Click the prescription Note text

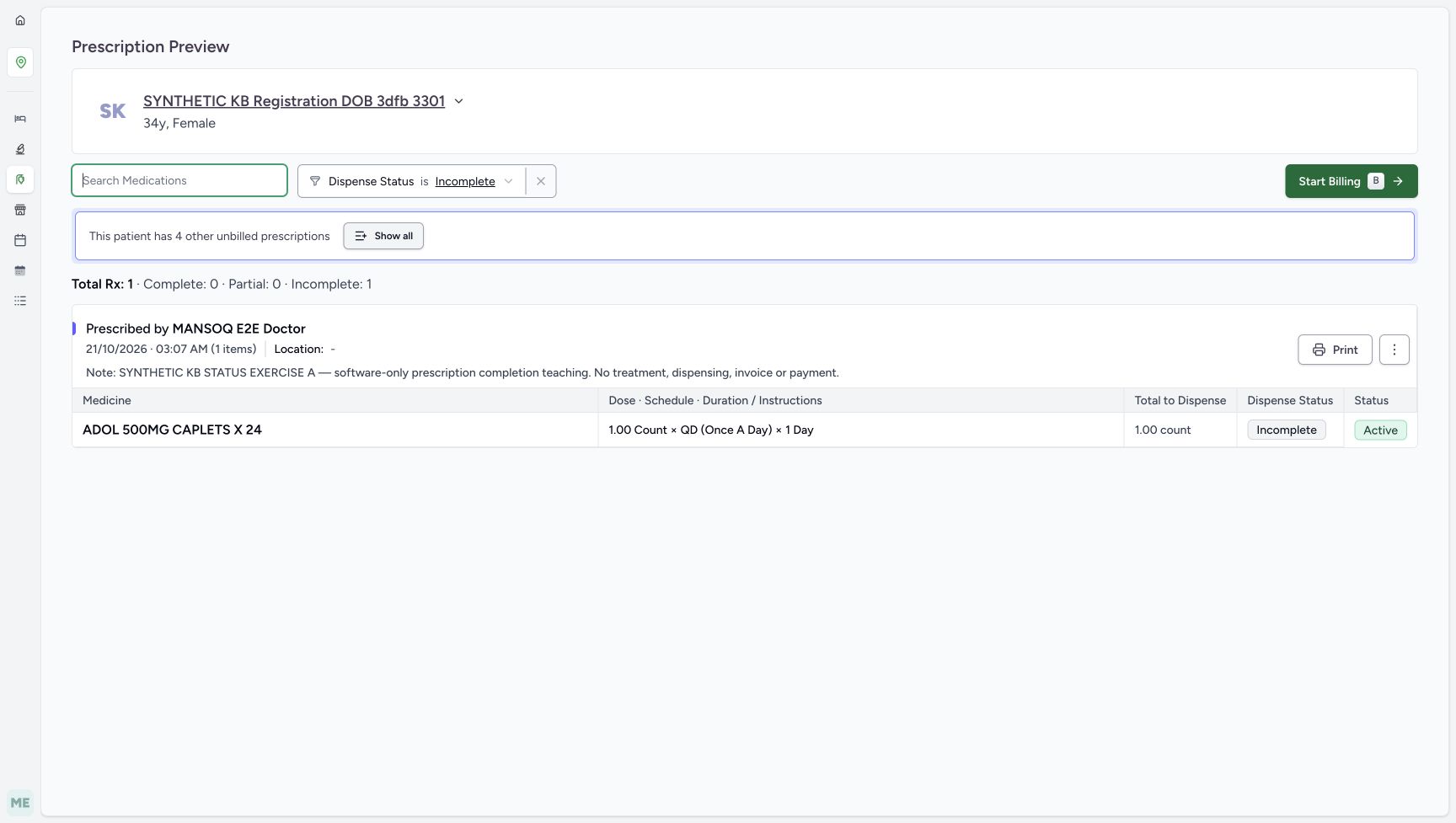[463, 372]
